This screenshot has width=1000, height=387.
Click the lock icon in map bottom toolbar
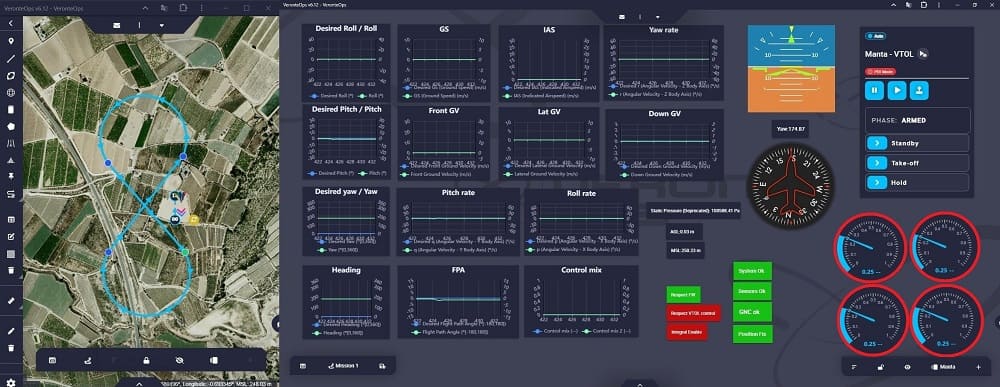[147, 361]
